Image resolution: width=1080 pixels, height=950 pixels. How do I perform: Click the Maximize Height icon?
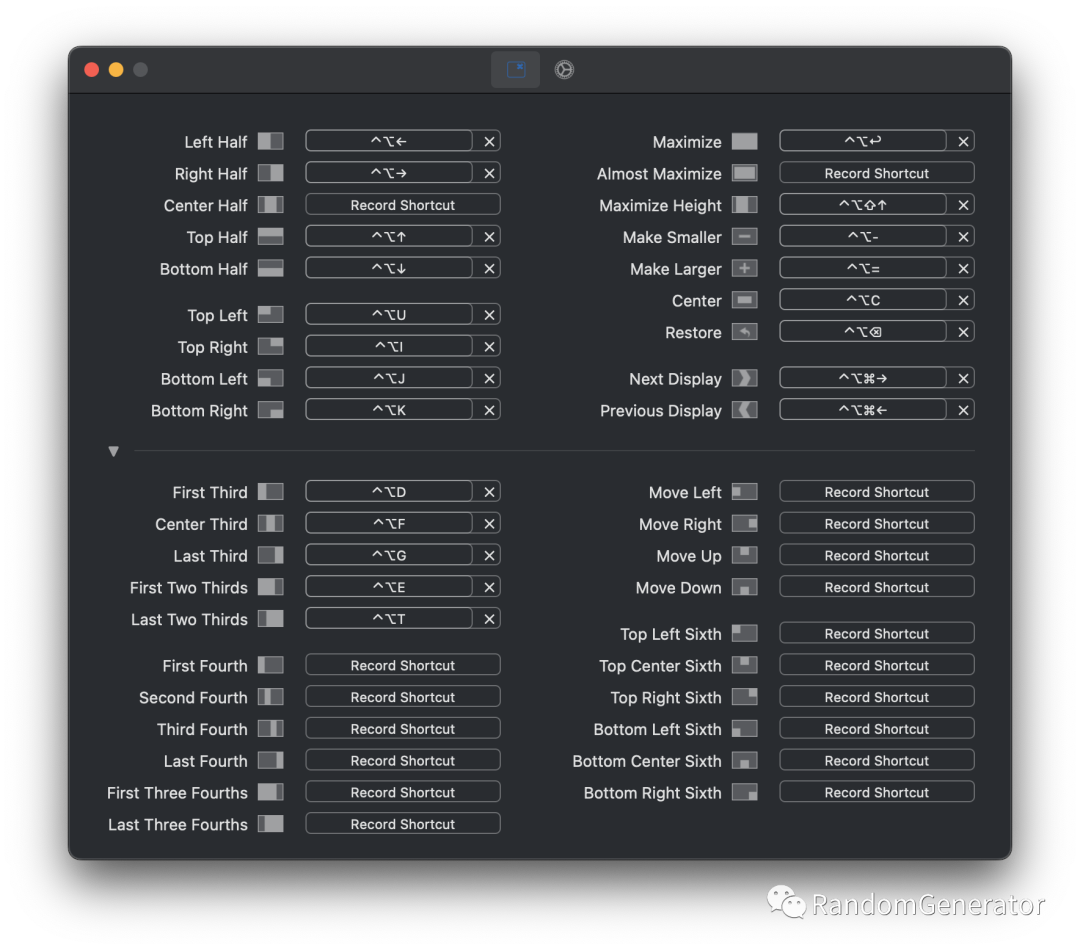coord(745,205)
